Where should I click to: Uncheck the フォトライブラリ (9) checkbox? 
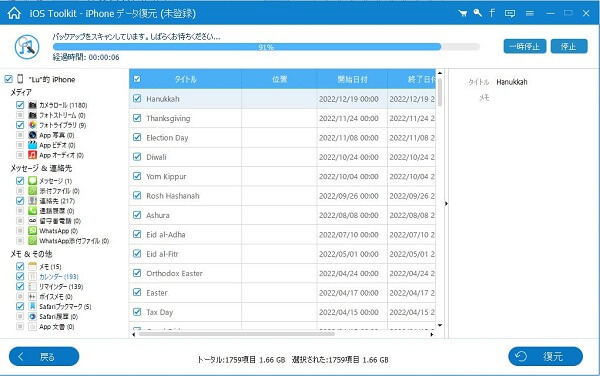pos(20,125)
